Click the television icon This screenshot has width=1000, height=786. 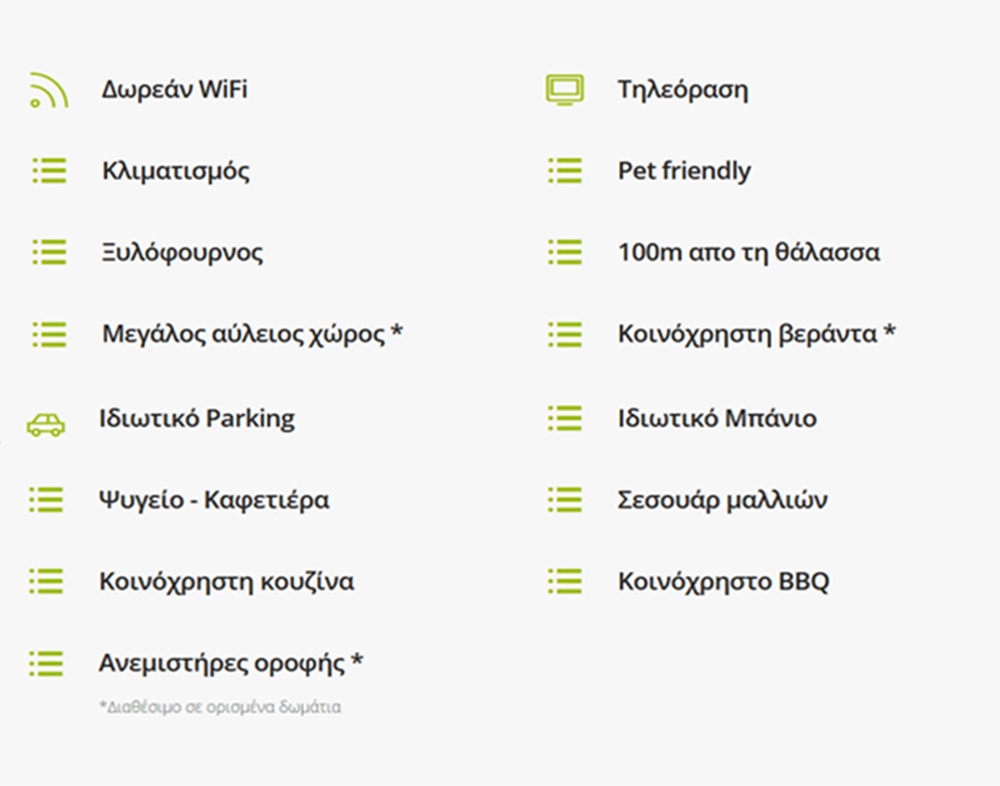[564, 90]
